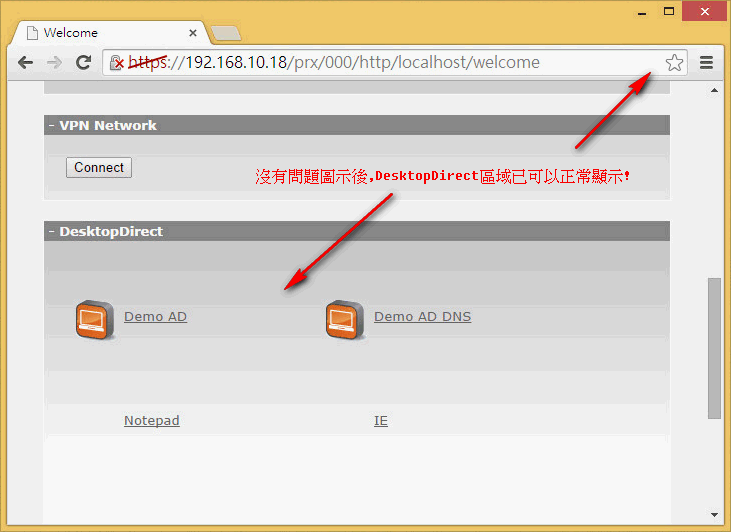Launch the Notepad link
This screenshot has width=731, height=532.
pos(152,421)
